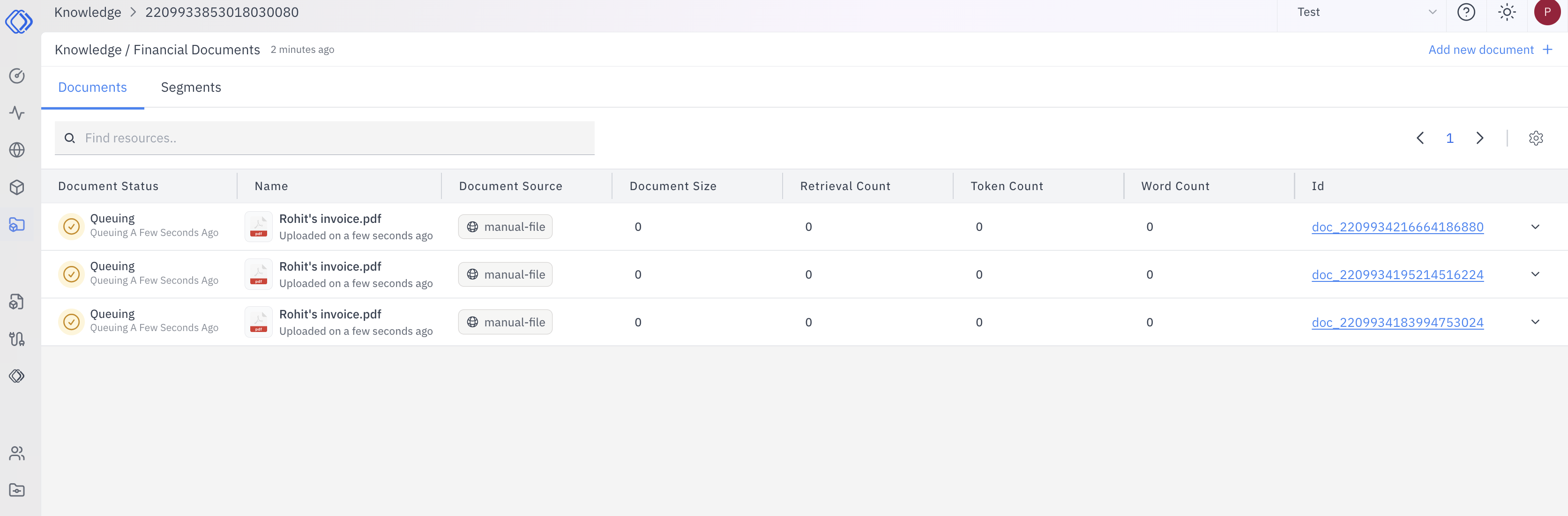Expand row for doc_2209934183994753024
Viewport: 1568px width, 516px height.
(x=1535, y=323)
